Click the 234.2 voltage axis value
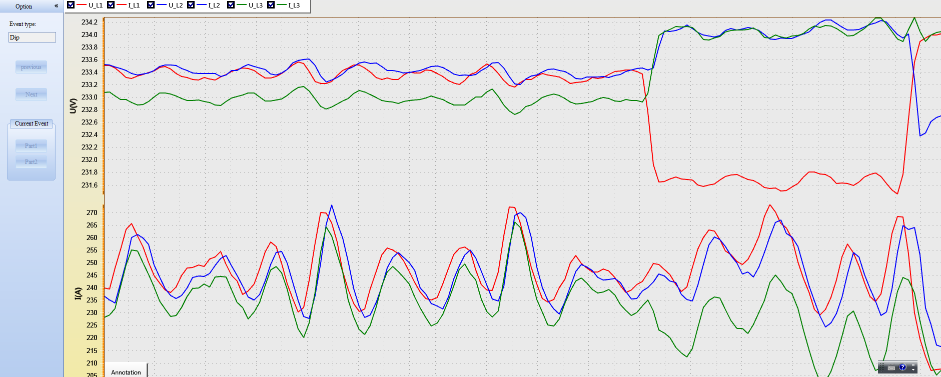 coord(89,22)
